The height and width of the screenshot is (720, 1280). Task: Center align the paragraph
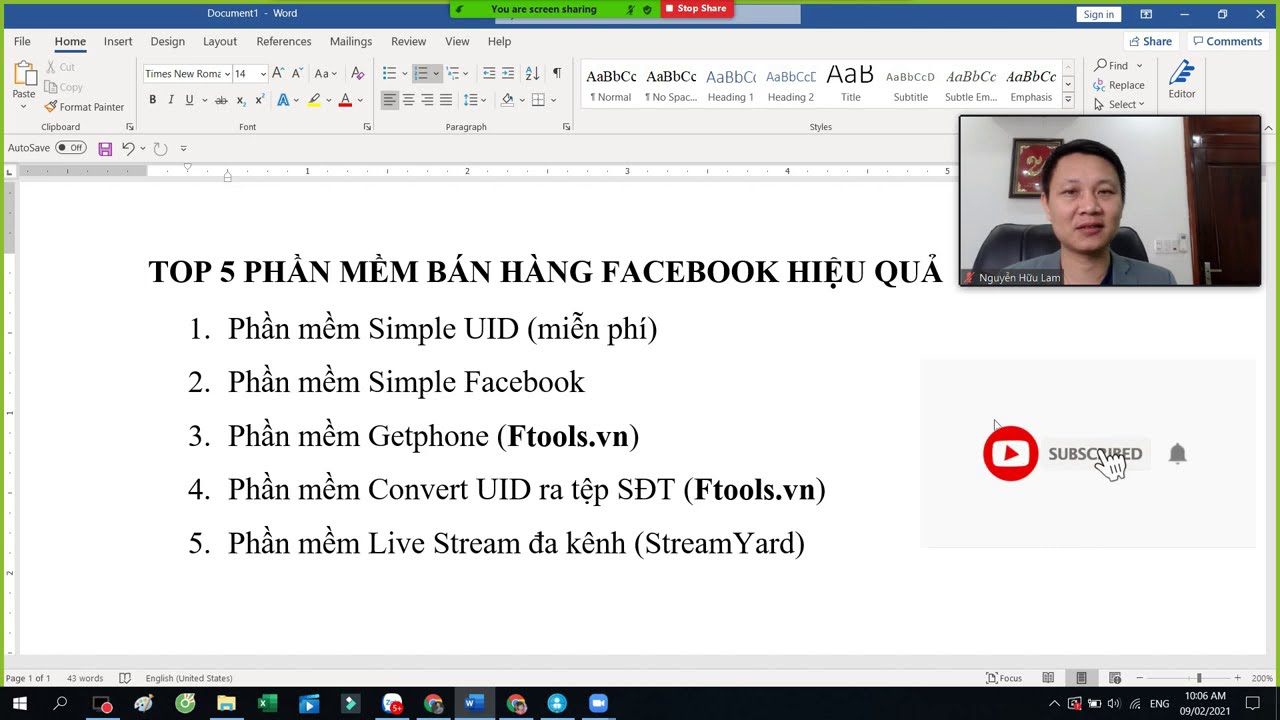click(408, 100)
